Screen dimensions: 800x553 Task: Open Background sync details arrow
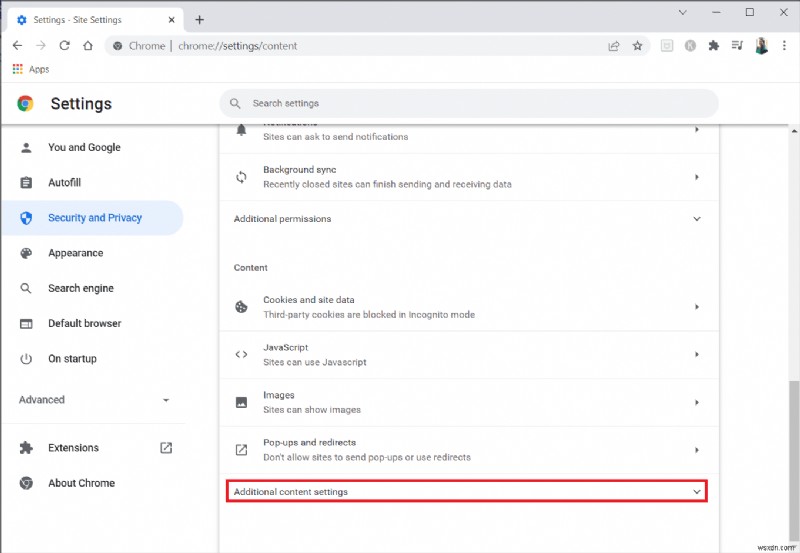[x=696, y=177]
